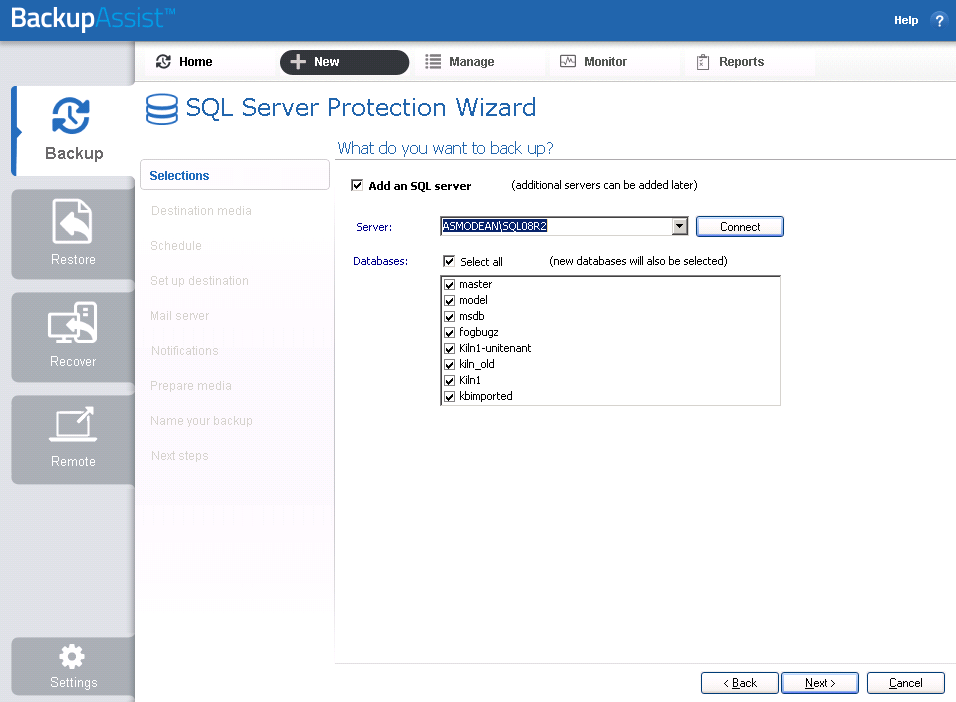The height and width of the screenshot is (702, 956).
Task: Click the Home refresh icon
Action: coord(163,62)
